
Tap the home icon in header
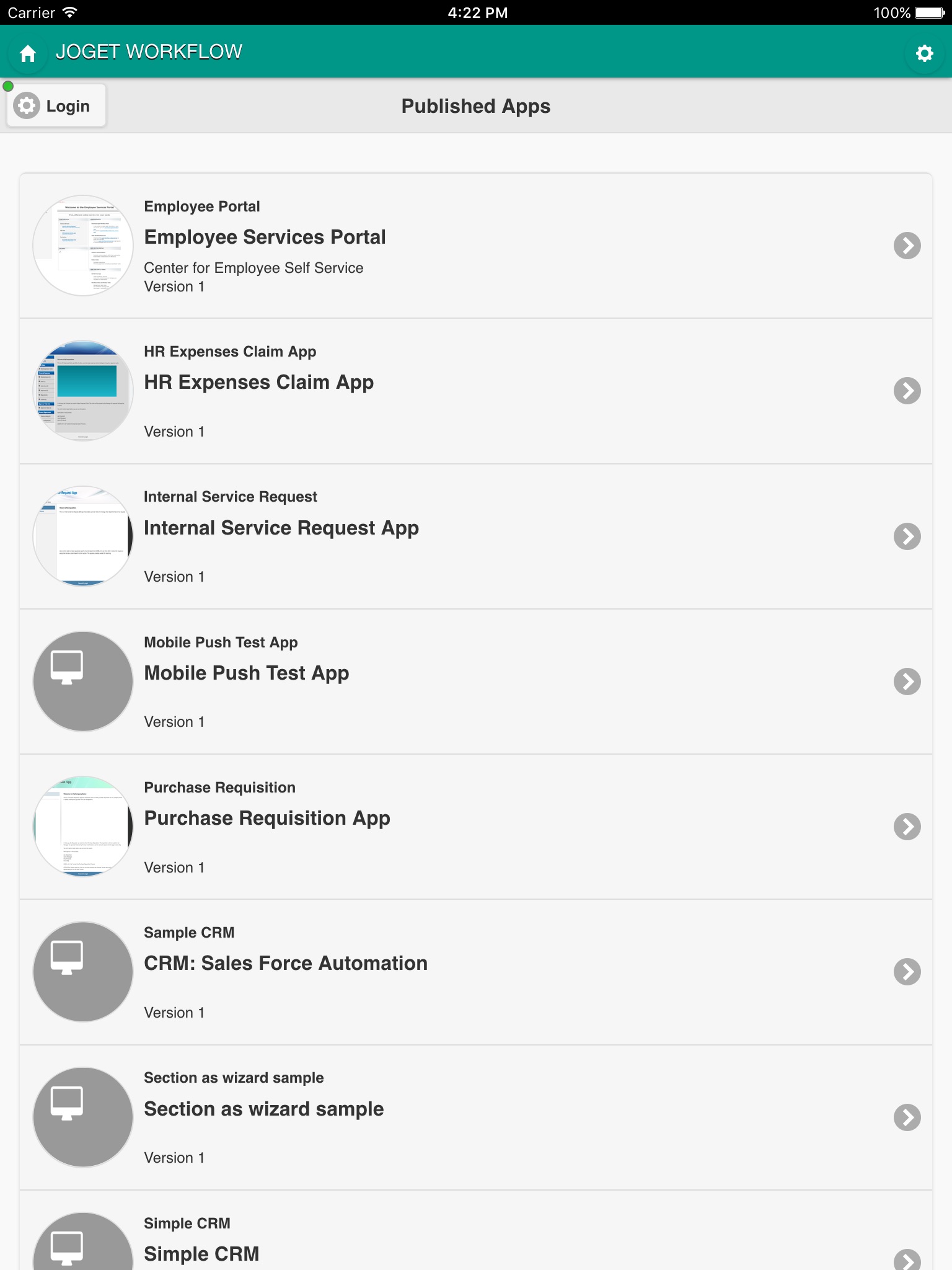pyautogui.click(x=28, y=53)
